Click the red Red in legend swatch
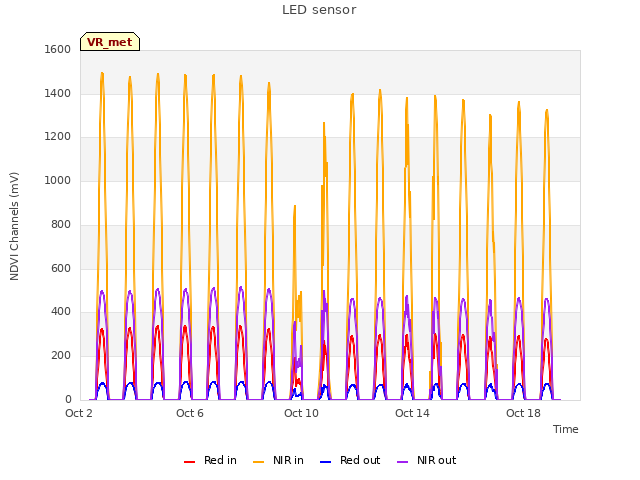The height and width of the screenshot is (480, 640). [189, 462]
